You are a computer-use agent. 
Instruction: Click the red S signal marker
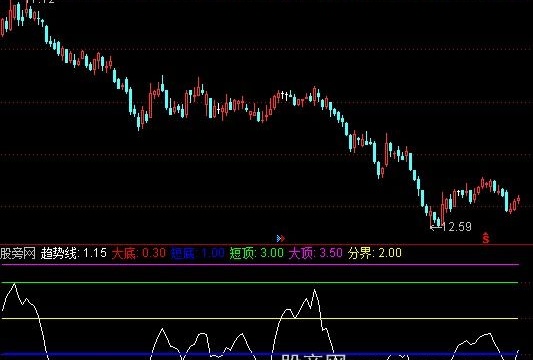(x=486, y=238)
